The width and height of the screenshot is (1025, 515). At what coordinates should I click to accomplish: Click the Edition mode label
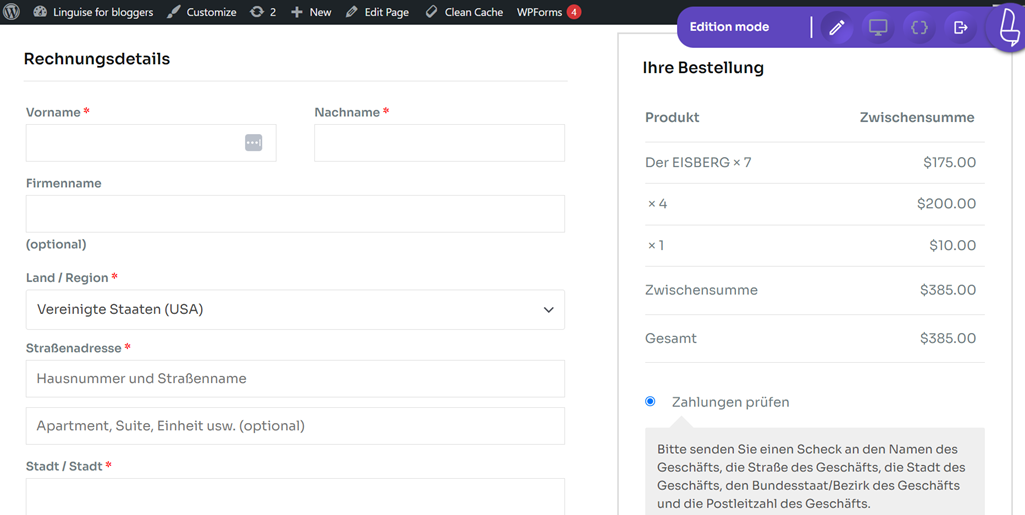(x=729, y=27)
